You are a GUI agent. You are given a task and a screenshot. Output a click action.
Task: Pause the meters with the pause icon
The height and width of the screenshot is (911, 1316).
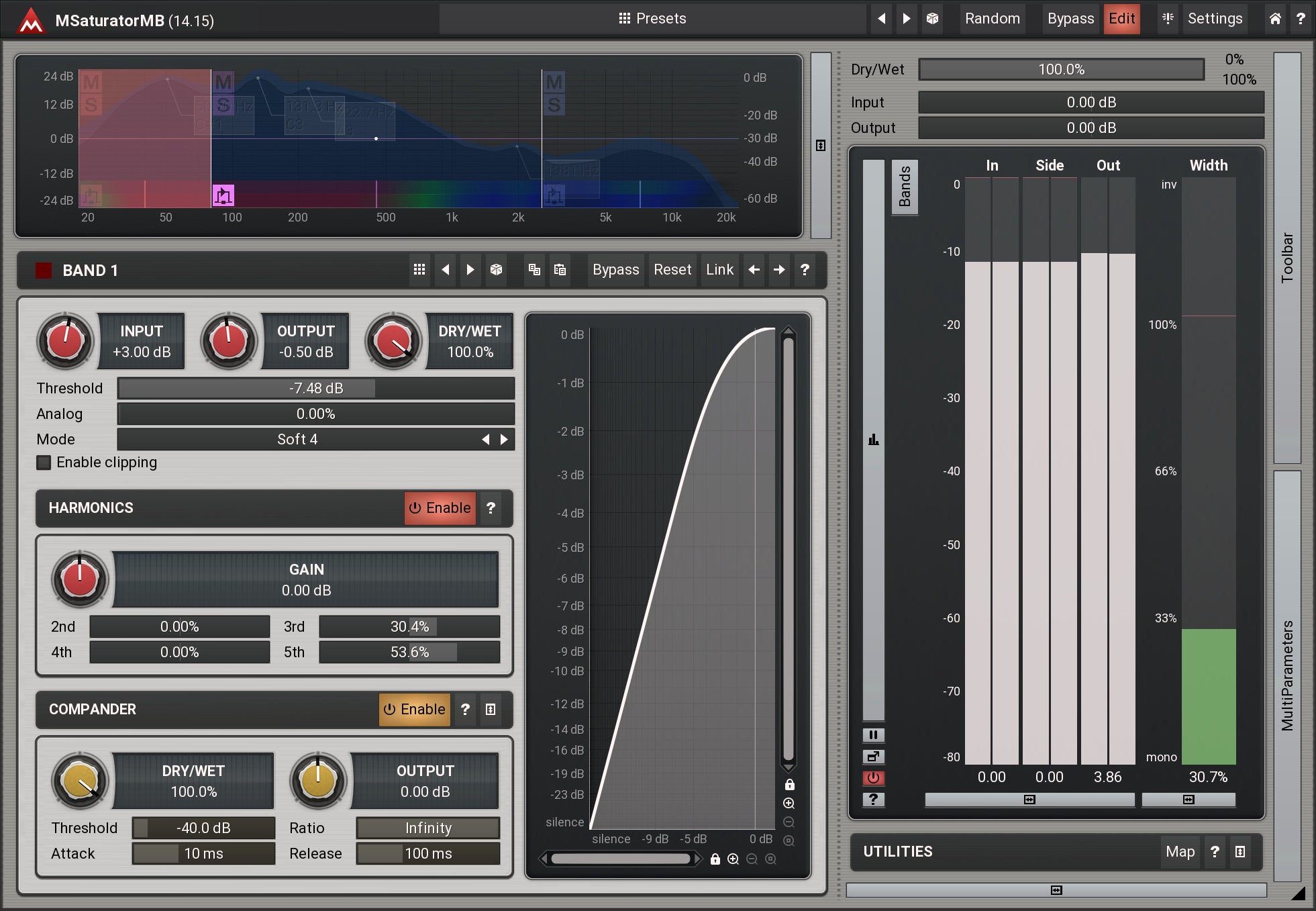click(x=873, y=734)
